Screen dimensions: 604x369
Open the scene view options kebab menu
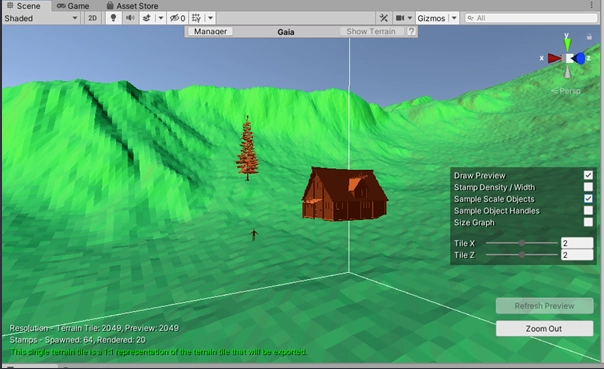pos(591,5)
